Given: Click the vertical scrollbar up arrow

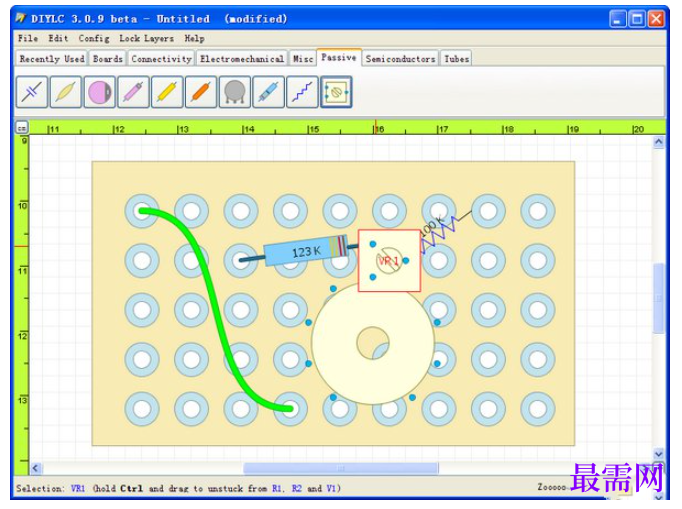Looking at the screenshot, I should click(659, 142).
